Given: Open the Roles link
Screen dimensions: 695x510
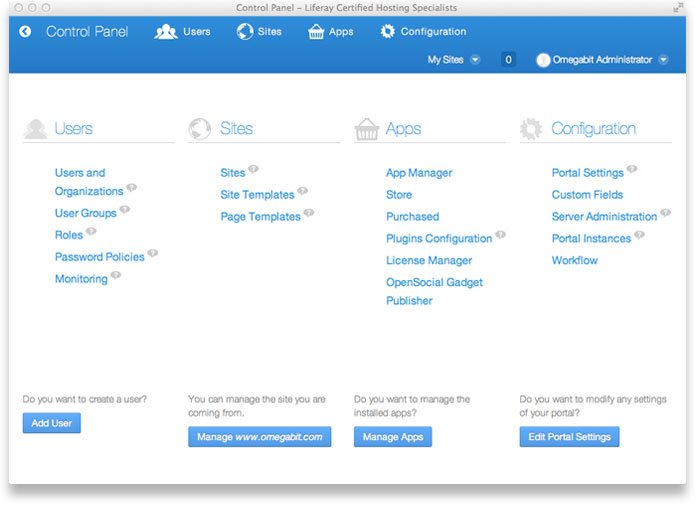Looking at the screenshot, I should point(69,235).
